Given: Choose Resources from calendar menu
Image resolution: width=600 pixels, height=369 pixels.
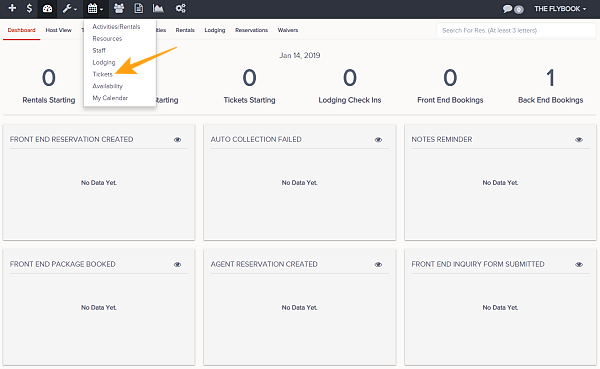Looking at the screenshot, I should (107, 39).
